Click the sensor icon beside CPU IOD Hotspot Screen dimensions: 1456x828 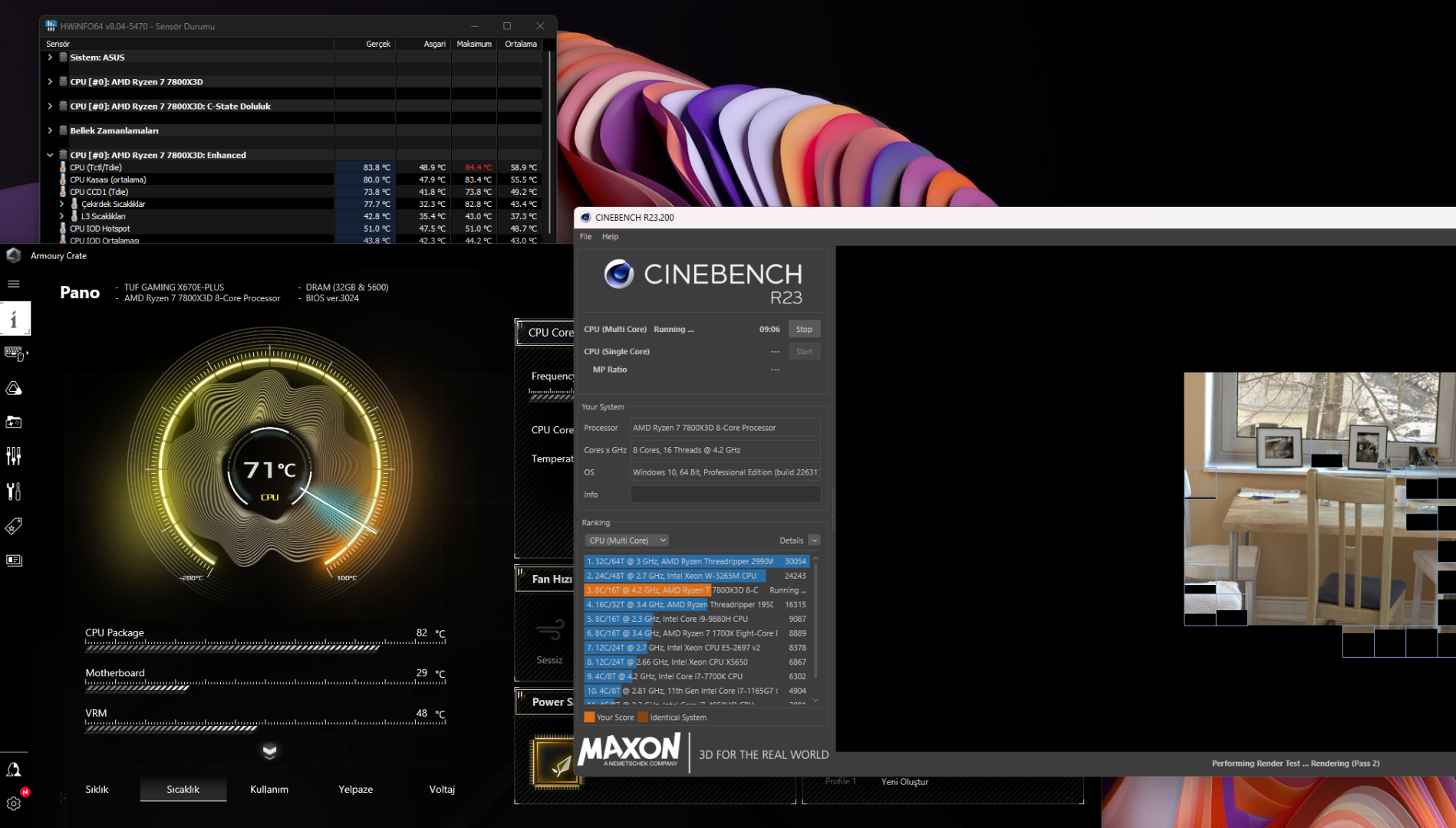coord(63,228)
